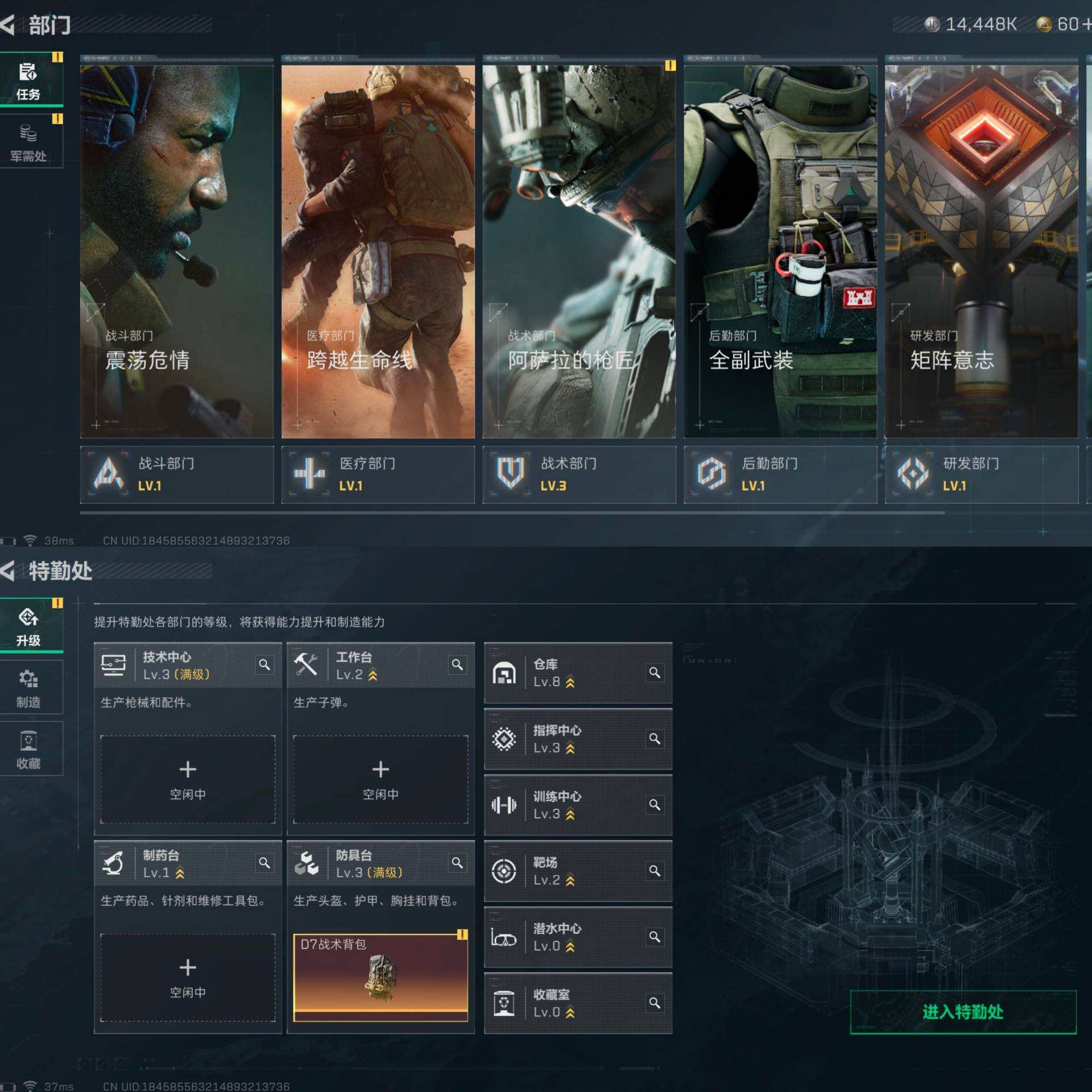1092x1092 pixels.
Task: Click magnifier icon on 技术中心 card
Action: pos(264,664)
